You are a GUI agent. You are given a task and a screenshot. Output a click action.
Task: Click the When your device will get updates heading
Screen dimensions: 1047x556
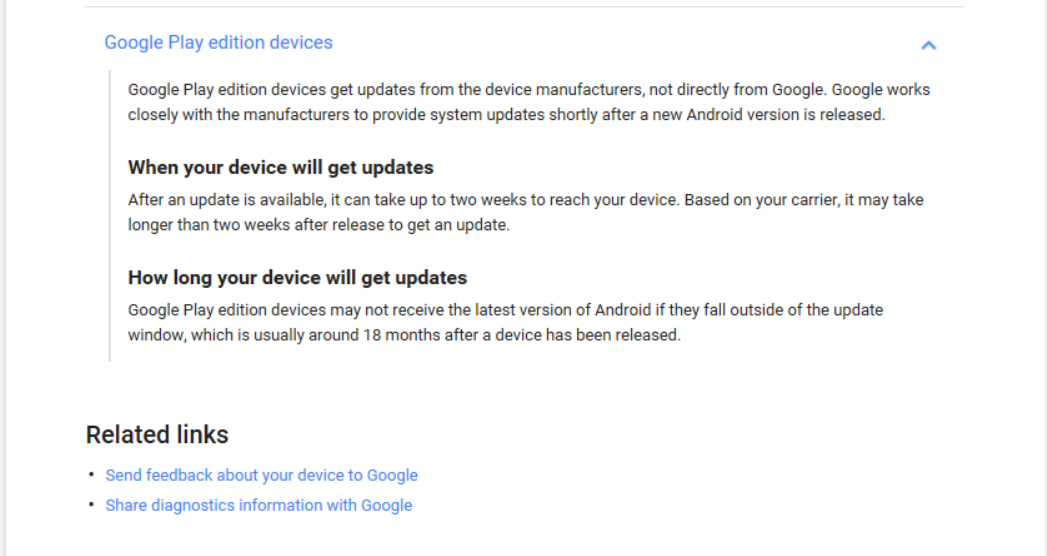[280, 167]
